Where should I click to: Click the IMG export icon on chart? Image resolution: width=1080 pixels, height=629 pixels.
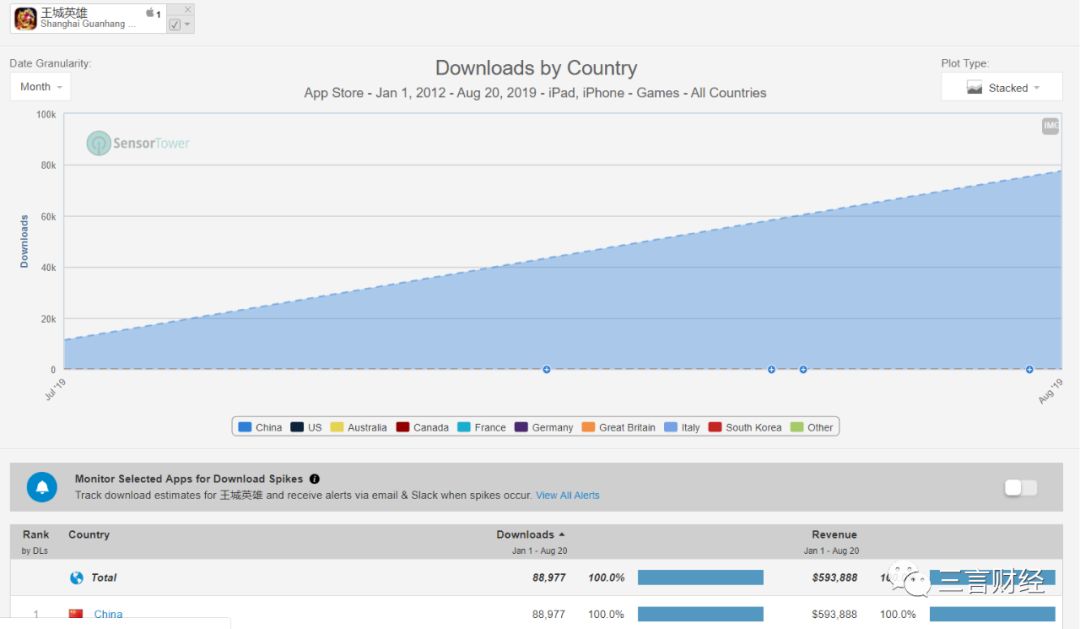[1050, 126]
